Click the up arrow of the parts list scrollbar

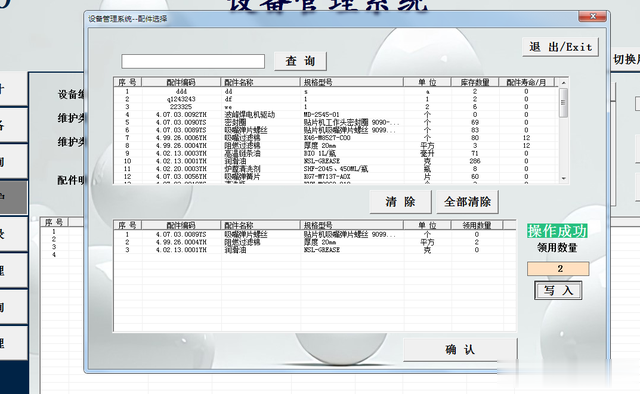(x=564, y=83)
